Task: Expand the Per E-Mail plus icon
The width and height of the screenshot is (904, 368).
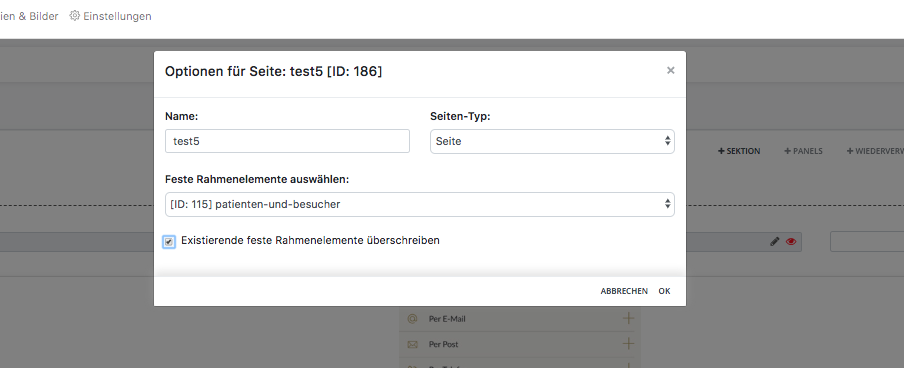Action: (628, 318)
